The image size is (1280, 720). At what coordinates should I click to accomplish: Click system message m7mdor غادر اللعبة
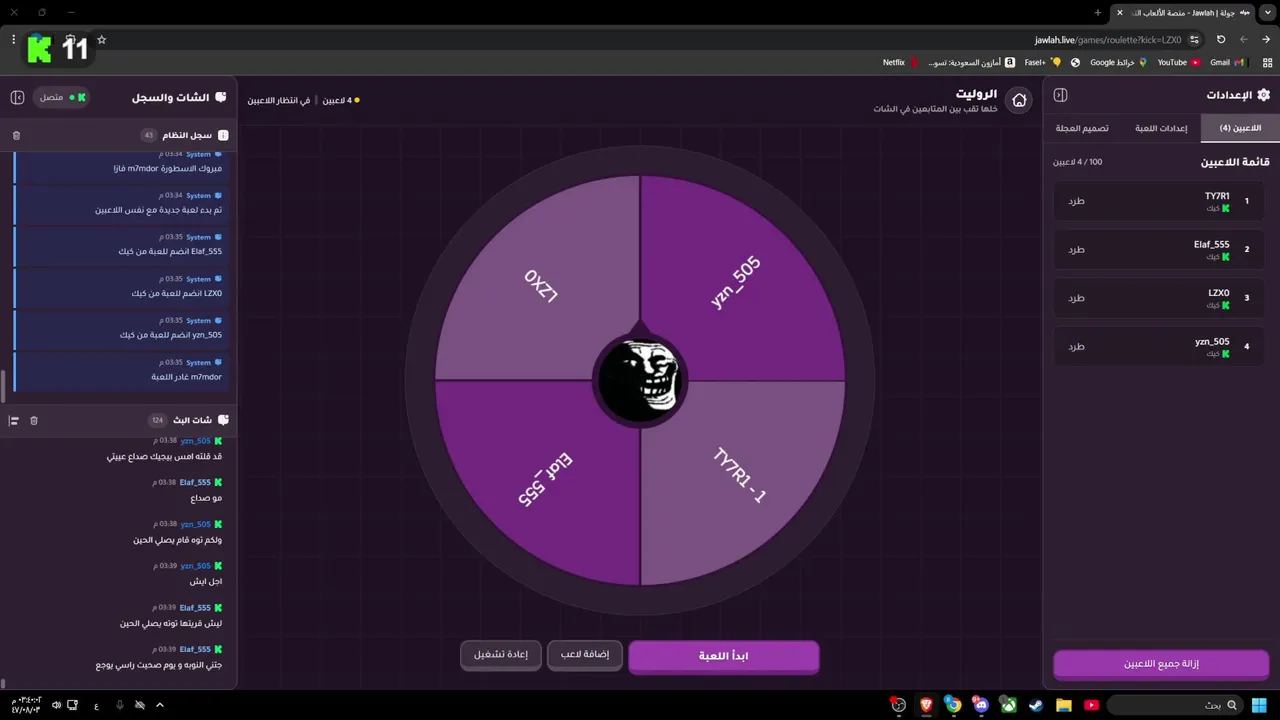click(186, 377)
